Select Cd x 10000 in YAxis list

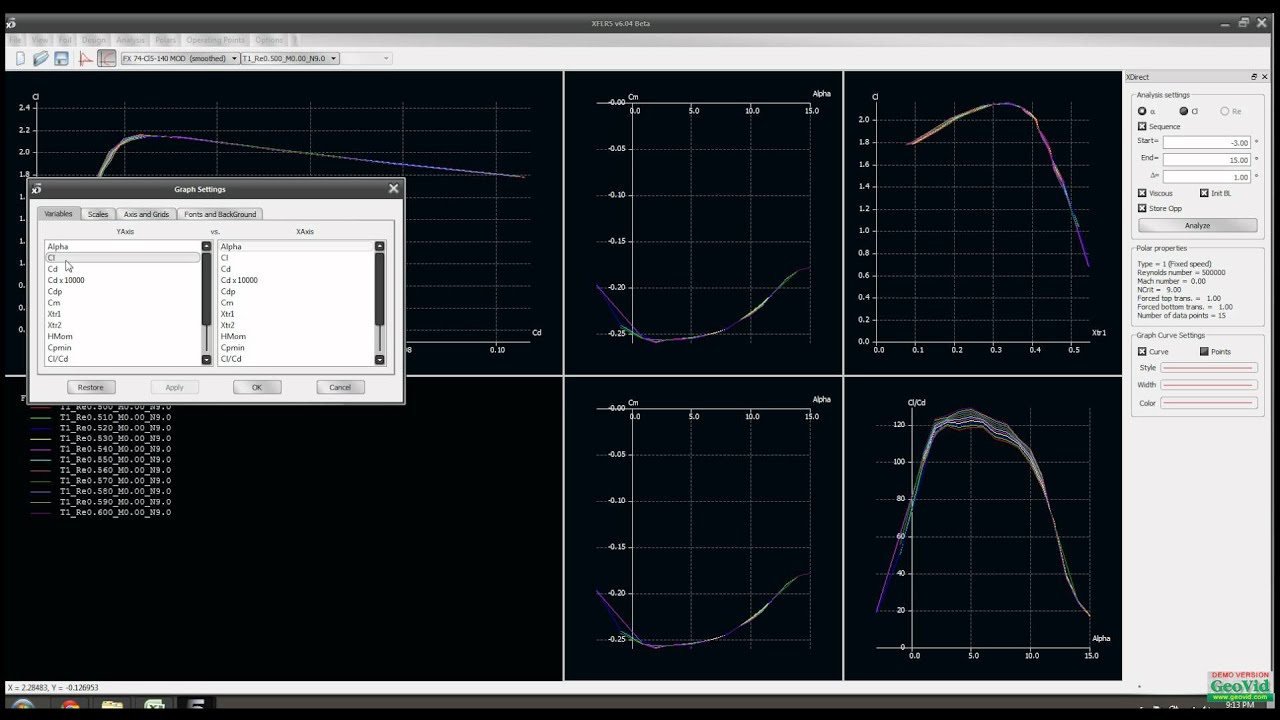[x=122, y=280]
